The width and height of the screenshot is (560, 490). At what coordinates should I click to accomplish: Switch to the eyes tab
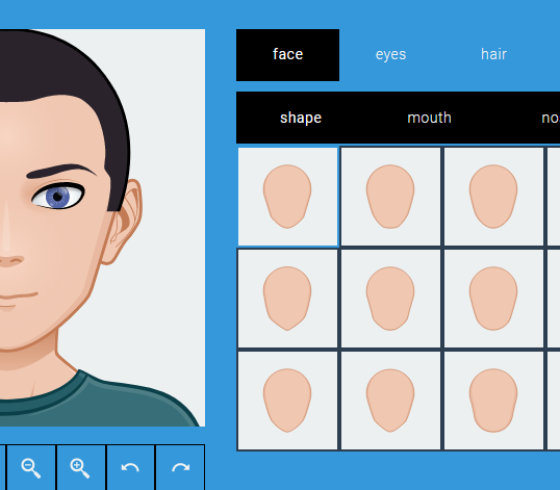coord(391,55)
